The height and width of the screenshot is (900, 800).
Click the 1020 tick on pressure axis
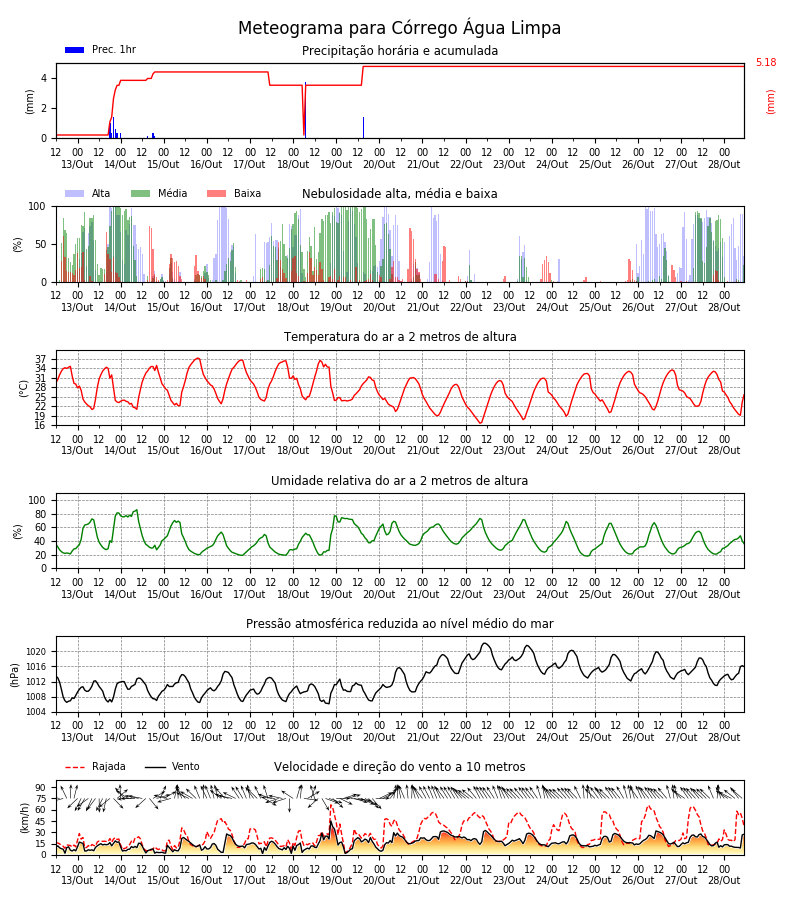pyautogui.click(x=36, y=652)
